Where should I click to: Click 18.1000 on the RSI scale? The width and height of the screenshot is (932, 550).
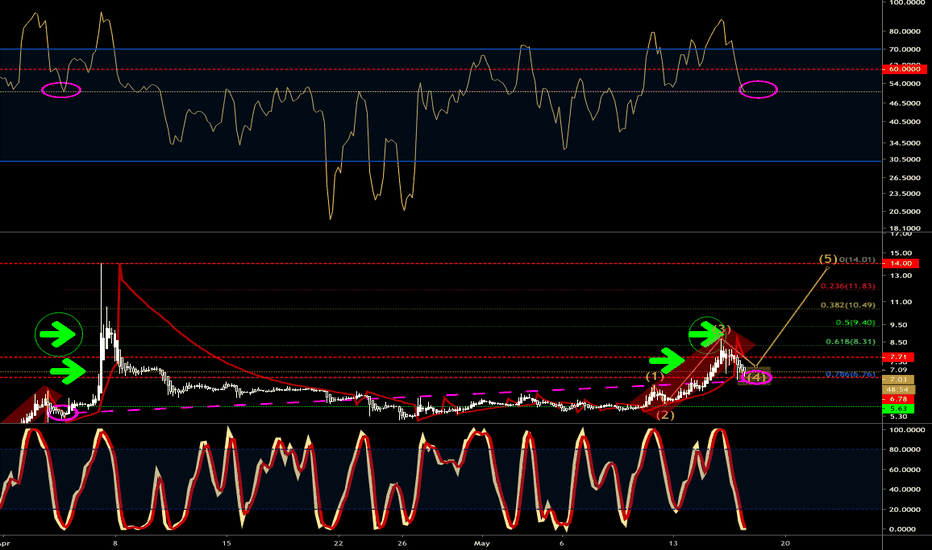(905, 228)
